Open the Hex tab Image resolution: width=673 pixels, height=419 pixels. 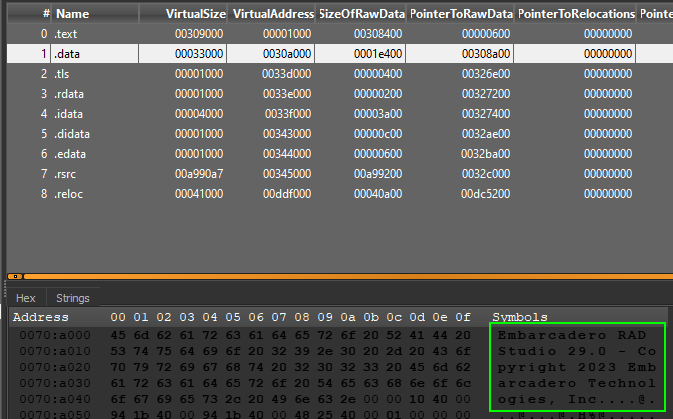coord(26,298)
